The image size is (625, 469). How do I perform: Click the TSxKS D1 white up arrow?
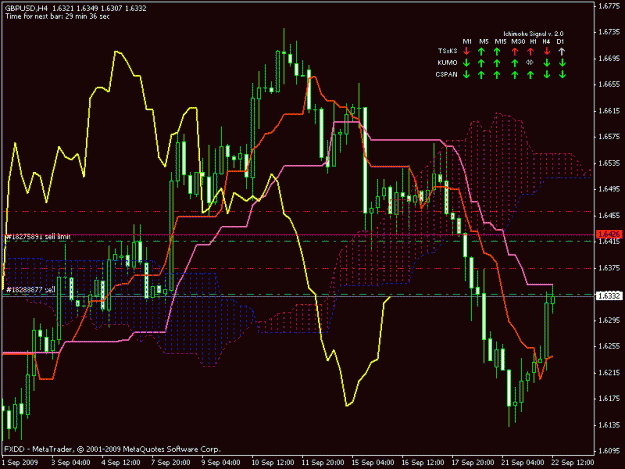(562, 51)
